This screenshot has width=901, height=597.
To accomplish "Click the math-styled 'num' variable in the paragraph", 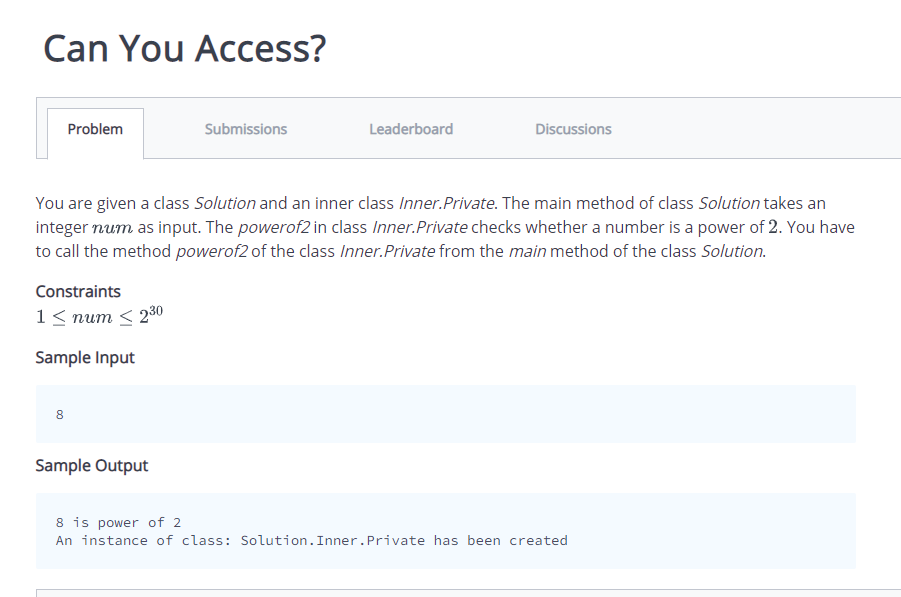I will point(113,228).
